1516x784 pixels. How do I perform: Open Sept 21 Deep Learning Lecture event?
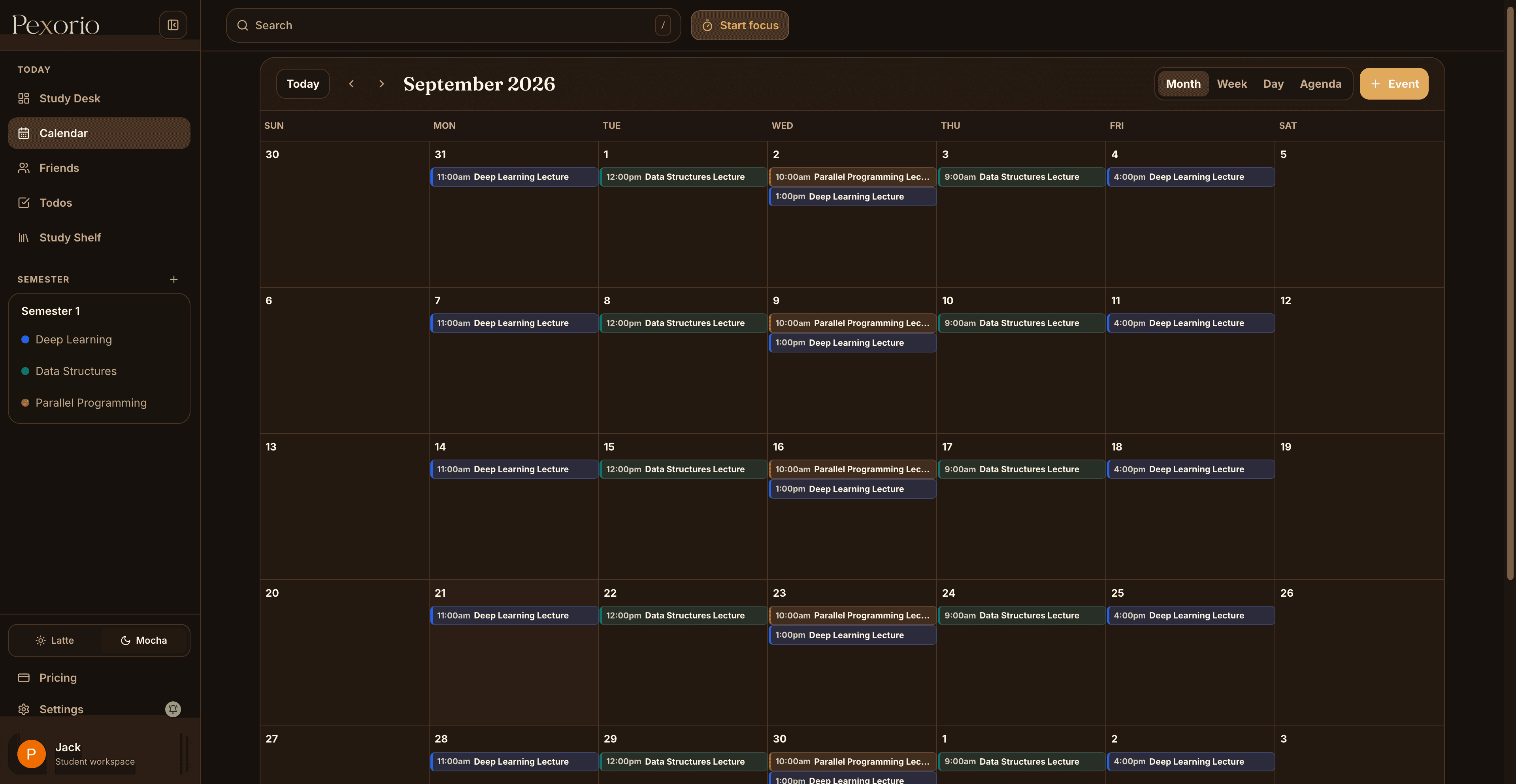[514, 616]
